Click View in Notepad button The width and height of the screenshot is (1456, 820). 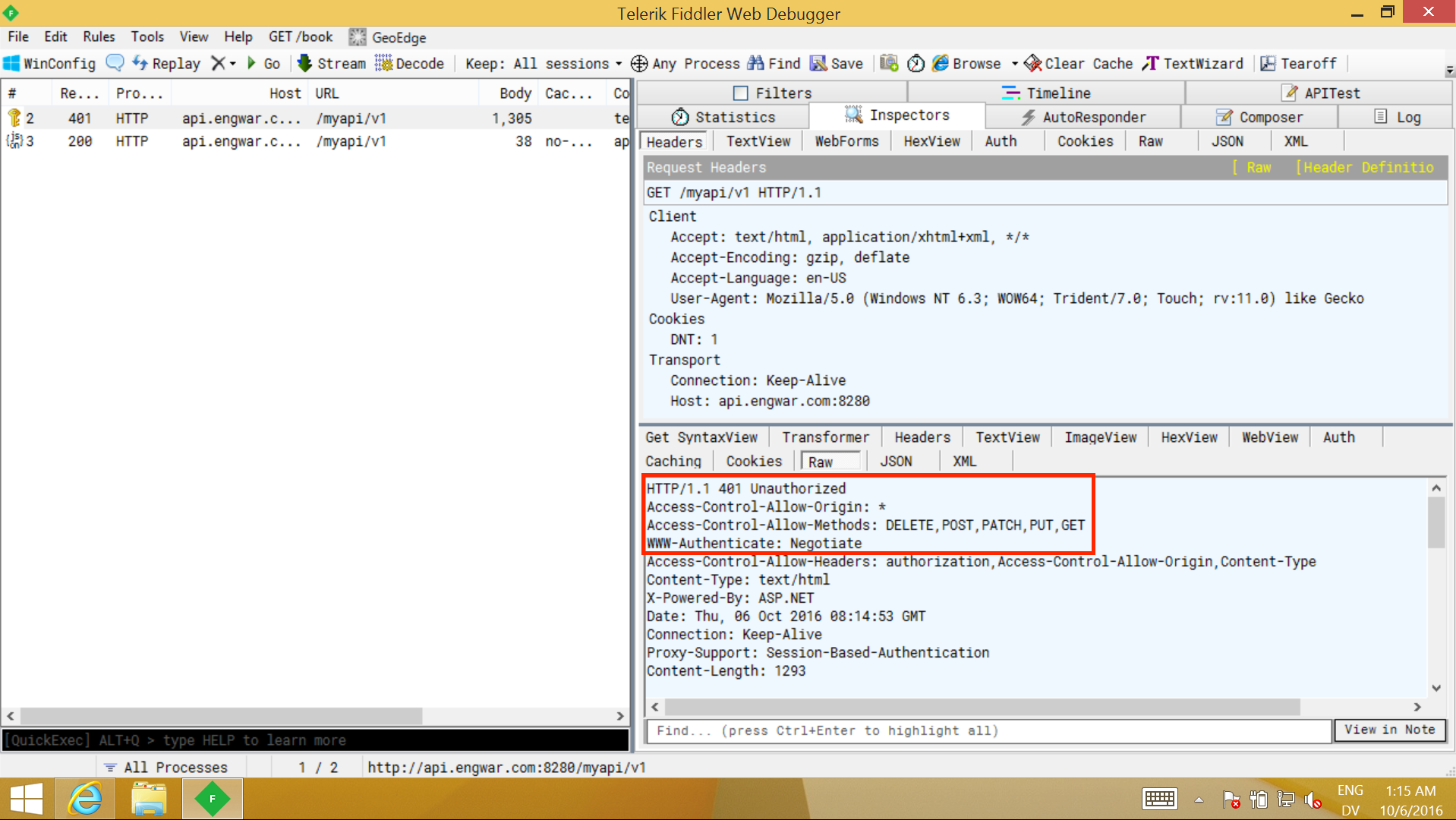click(x=1390, y=730)
